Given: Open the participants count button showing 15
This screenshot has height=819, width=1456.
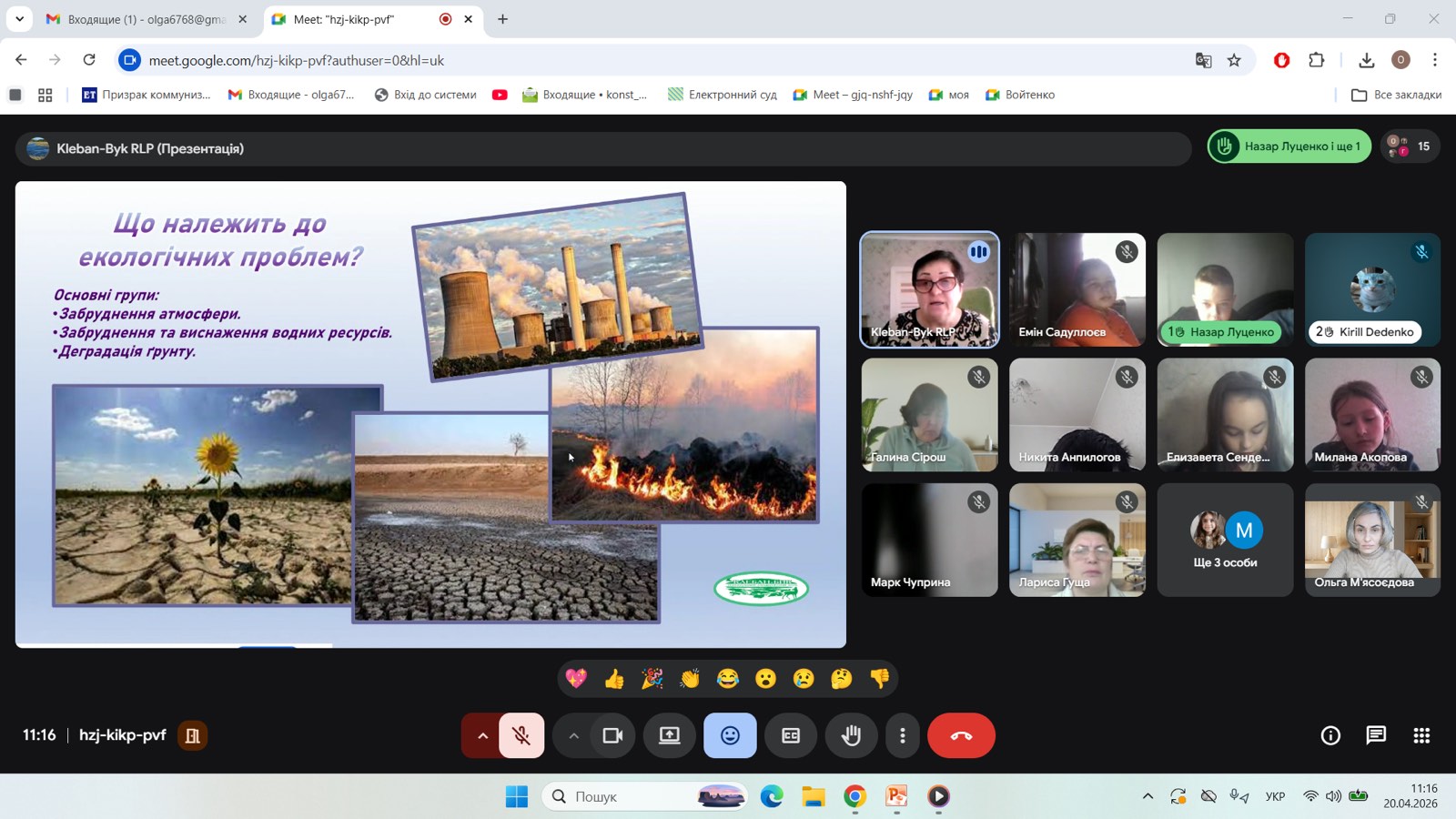Looking at the screenshot, I should coord(1410,147).
